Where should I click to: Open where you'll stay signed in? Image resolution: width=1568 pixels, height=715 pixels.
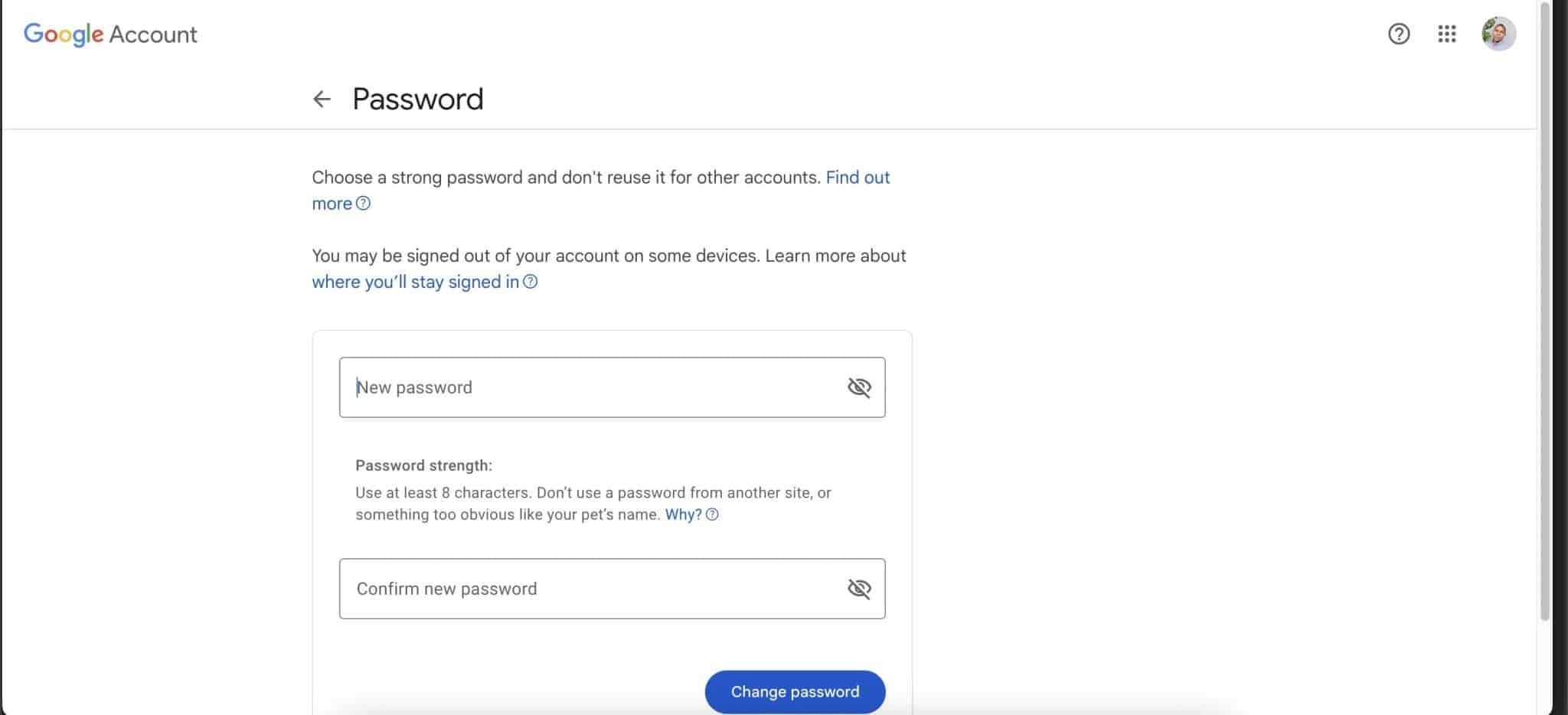(x=413, y=282)
